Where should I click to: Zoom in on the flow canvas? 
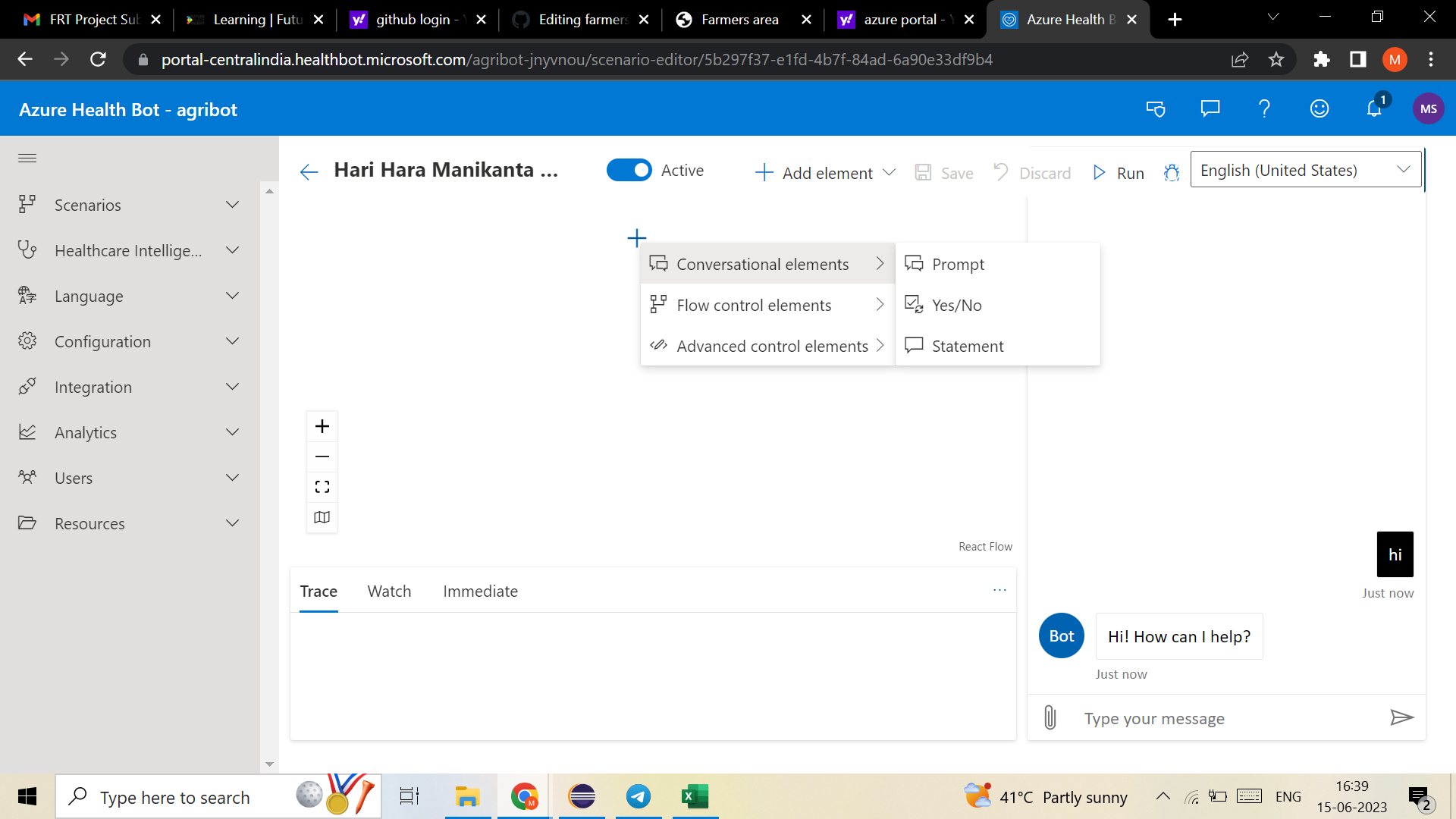pos(322,425)
